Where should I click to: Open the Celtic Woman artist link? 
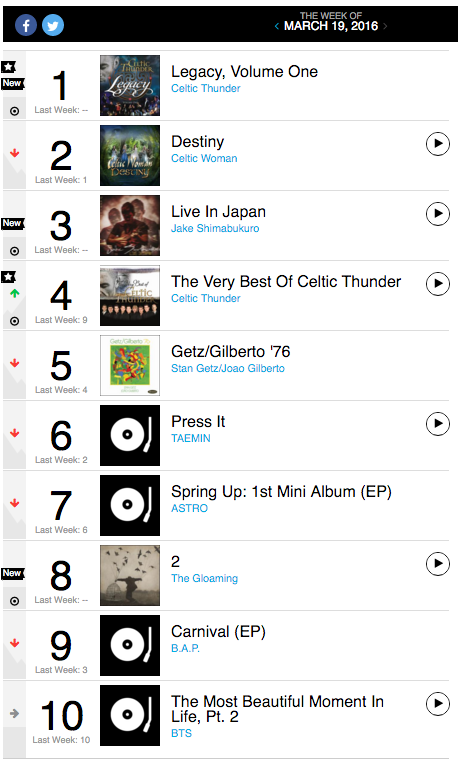[204, 158]
